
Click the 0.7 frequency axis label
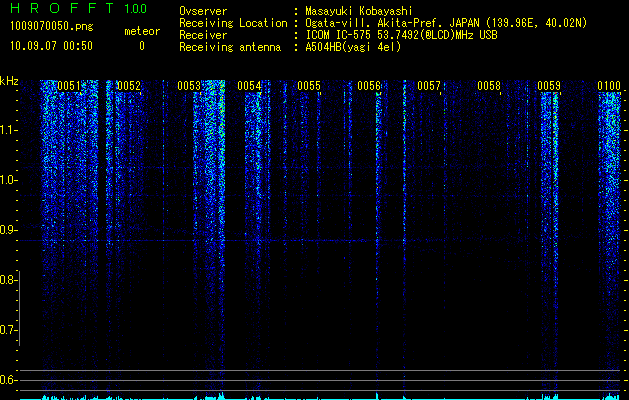pos(8,330)
